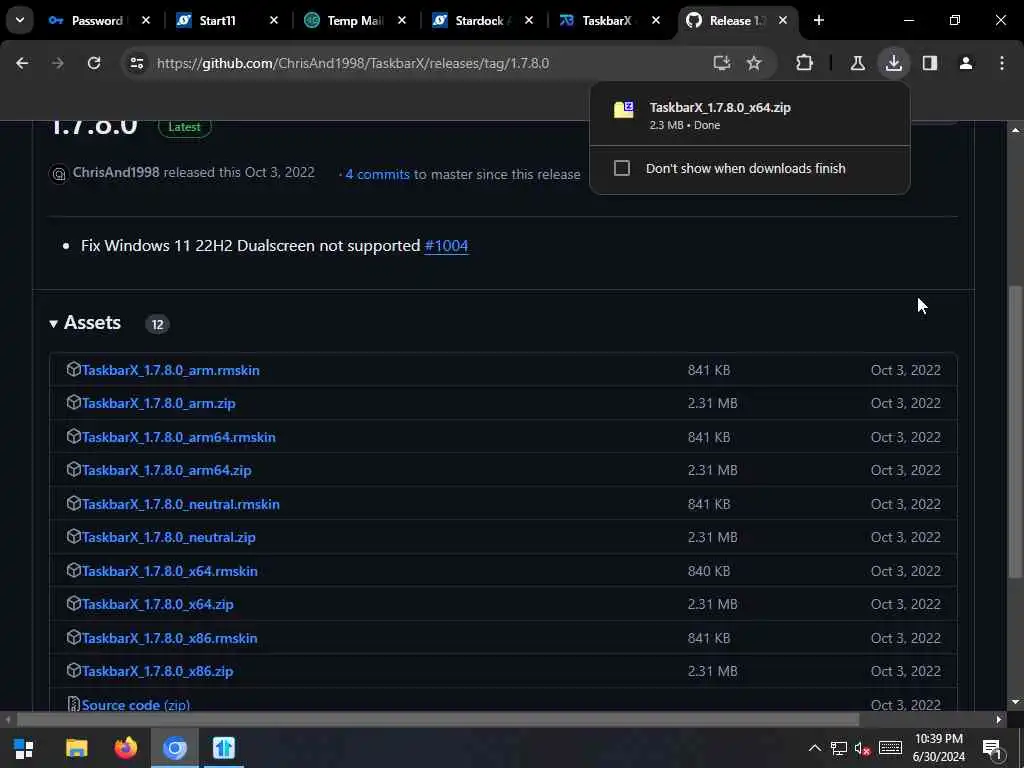Launch Firefox from the taskbar
The height and width of the screenshot is (768, 1024).
coord(125,748)
